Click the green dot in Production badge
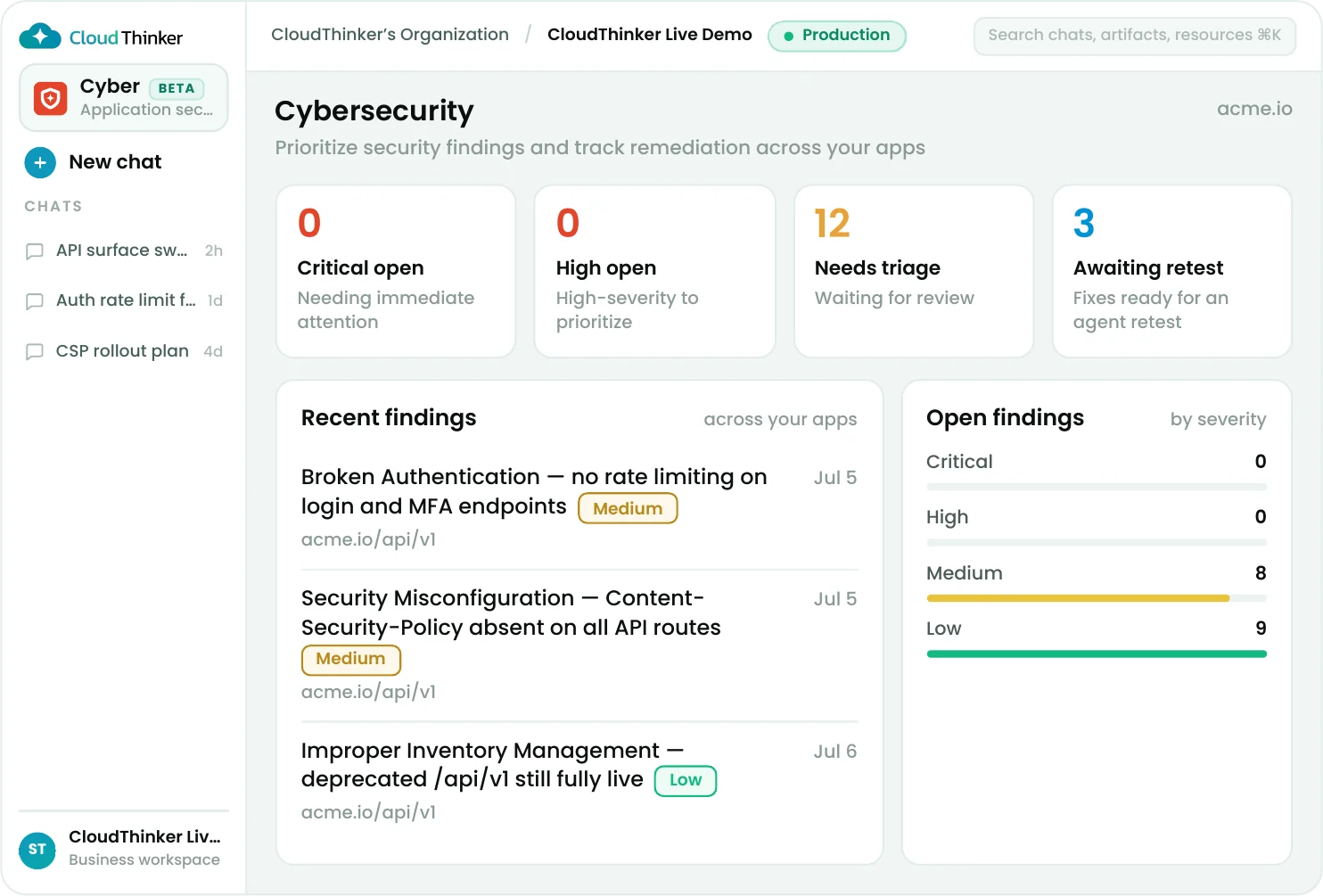Image resolution: width=1323 pixels, height=896 pixels. pos(788,37)
